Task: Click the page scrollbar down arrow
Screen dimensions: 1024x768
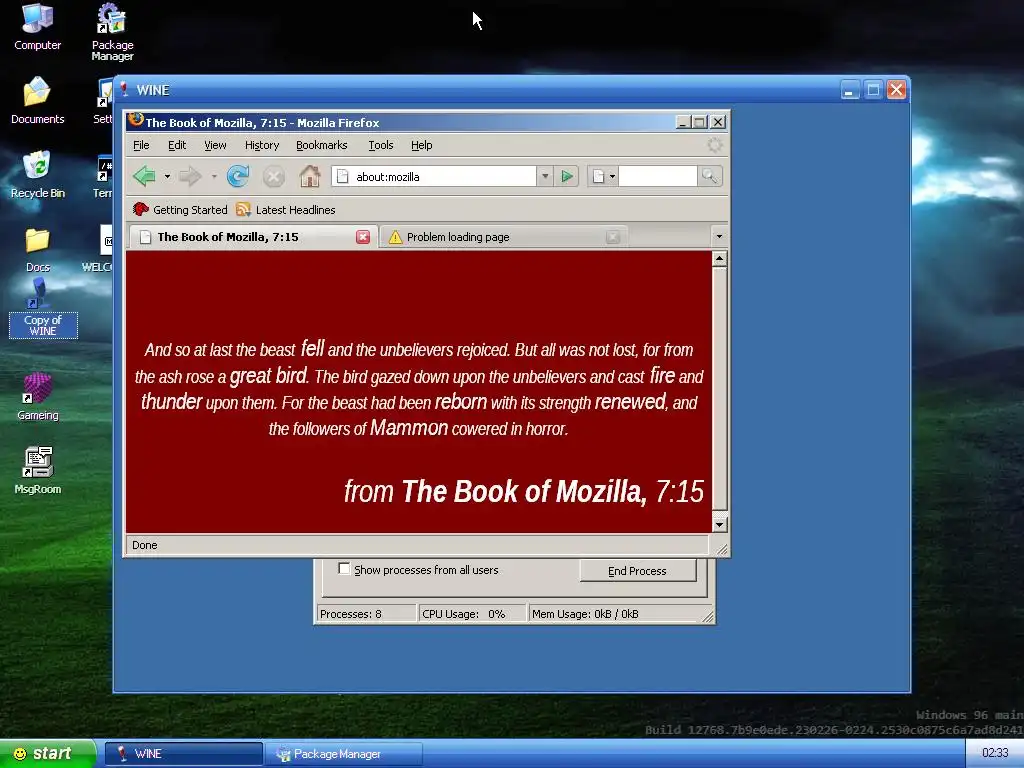Action: click(x=719, y=524)
